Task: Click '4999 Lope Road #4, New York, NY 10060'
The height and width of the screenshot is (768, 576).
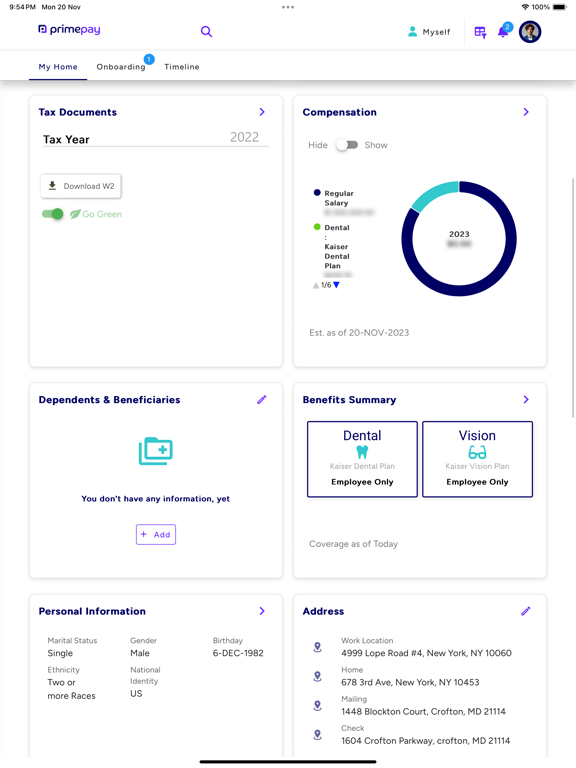Action: point(426,653)
